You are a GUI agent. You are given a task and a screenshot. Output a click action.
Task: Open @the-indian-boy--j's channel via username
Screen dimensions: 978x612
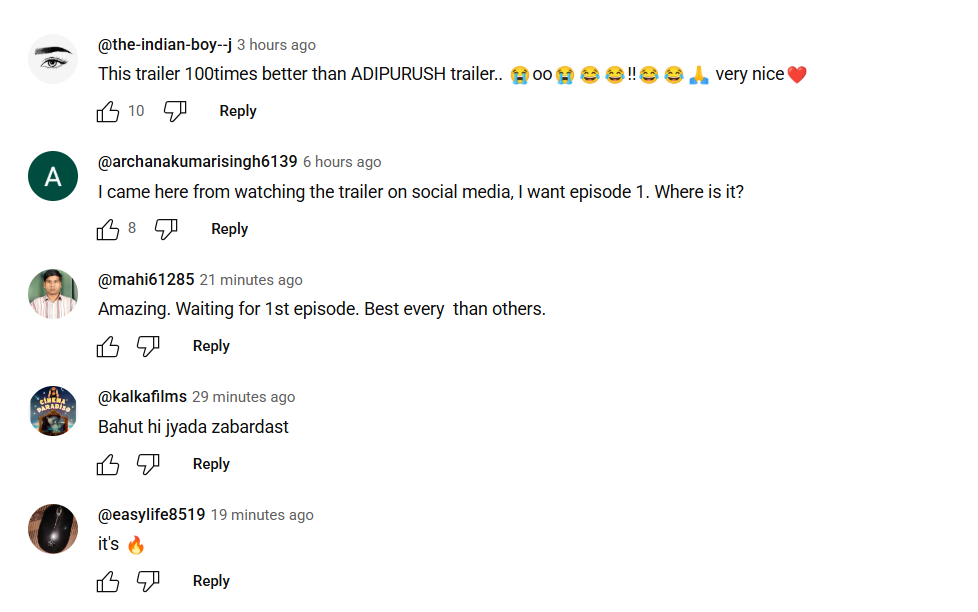point(165,45)
